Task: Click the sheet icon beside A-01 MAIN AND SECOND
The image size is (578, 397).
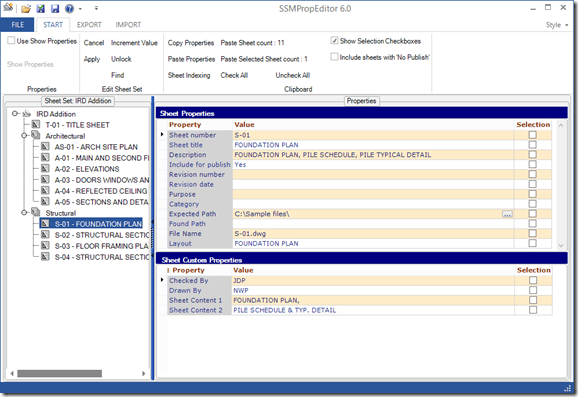Action: pos(45,158)
